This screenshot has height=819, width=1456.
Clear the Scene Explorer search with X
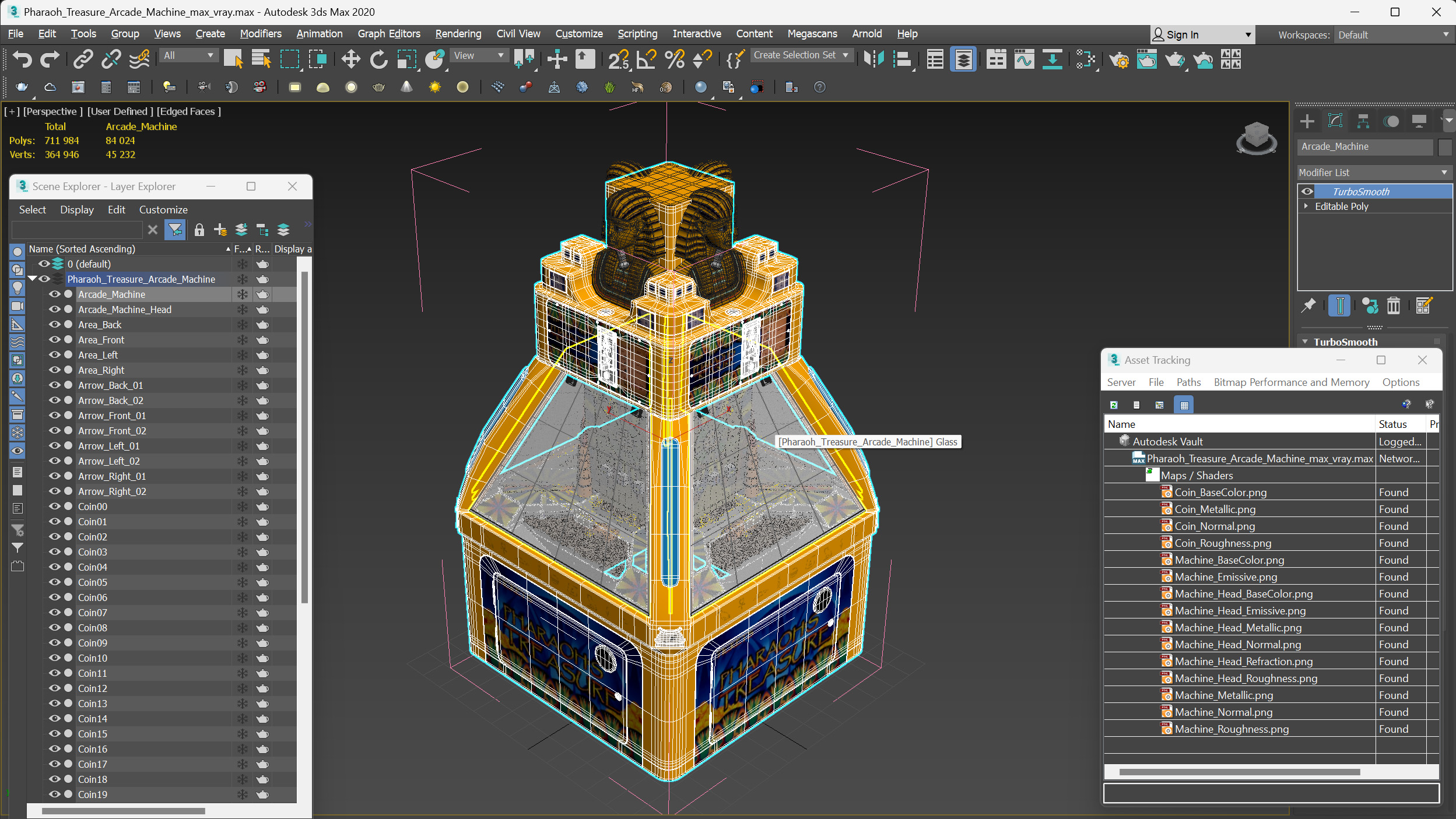[153, 230]
